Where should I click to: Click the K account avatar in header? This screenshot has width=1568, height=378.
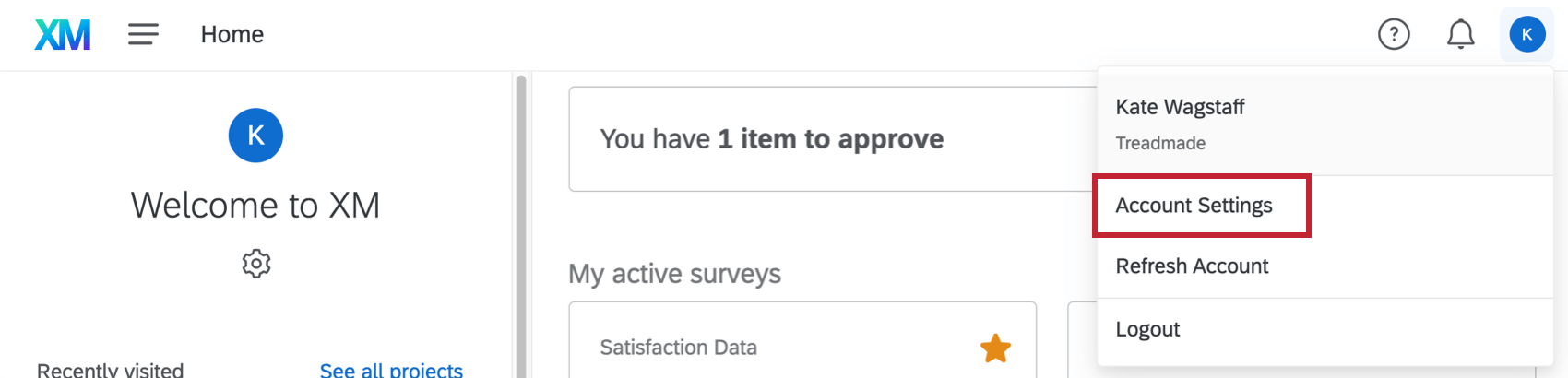click(1526, 35)
